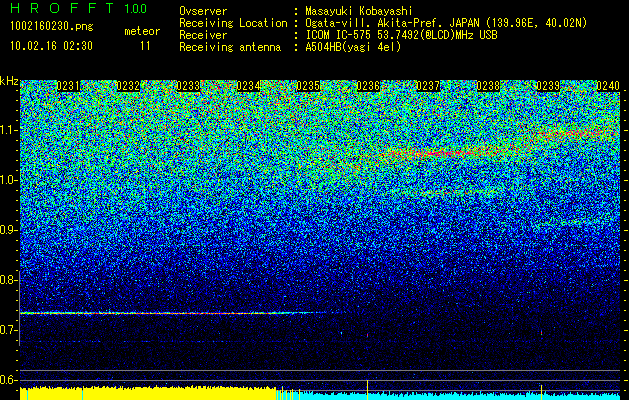The height and width of the screenshot is (400, 629).
Task: Click the cyan signal level bar at bottom
Action: 461,396
